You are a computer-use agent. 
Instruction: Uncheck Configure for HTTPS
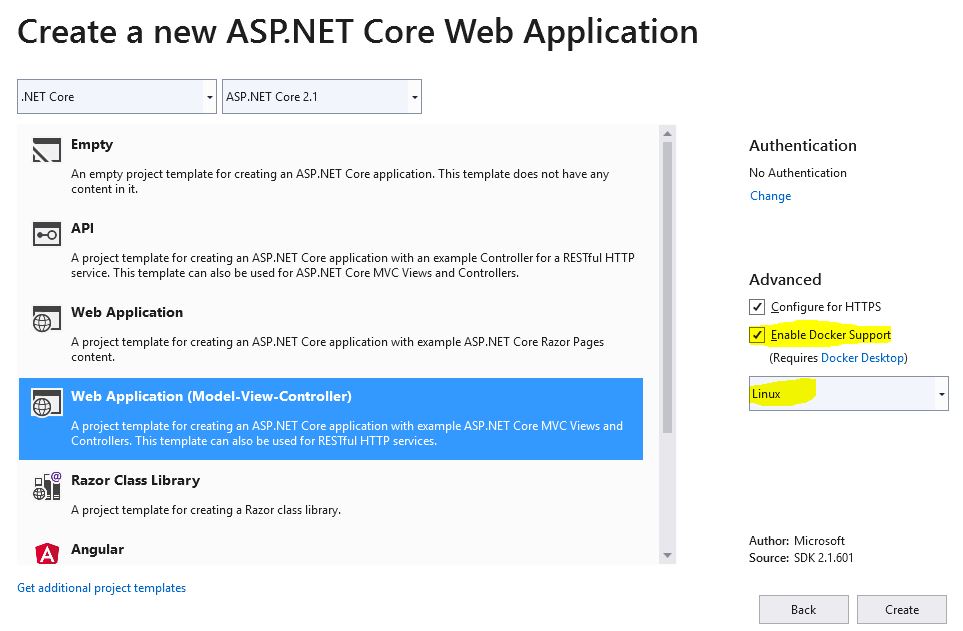point(757,307)
